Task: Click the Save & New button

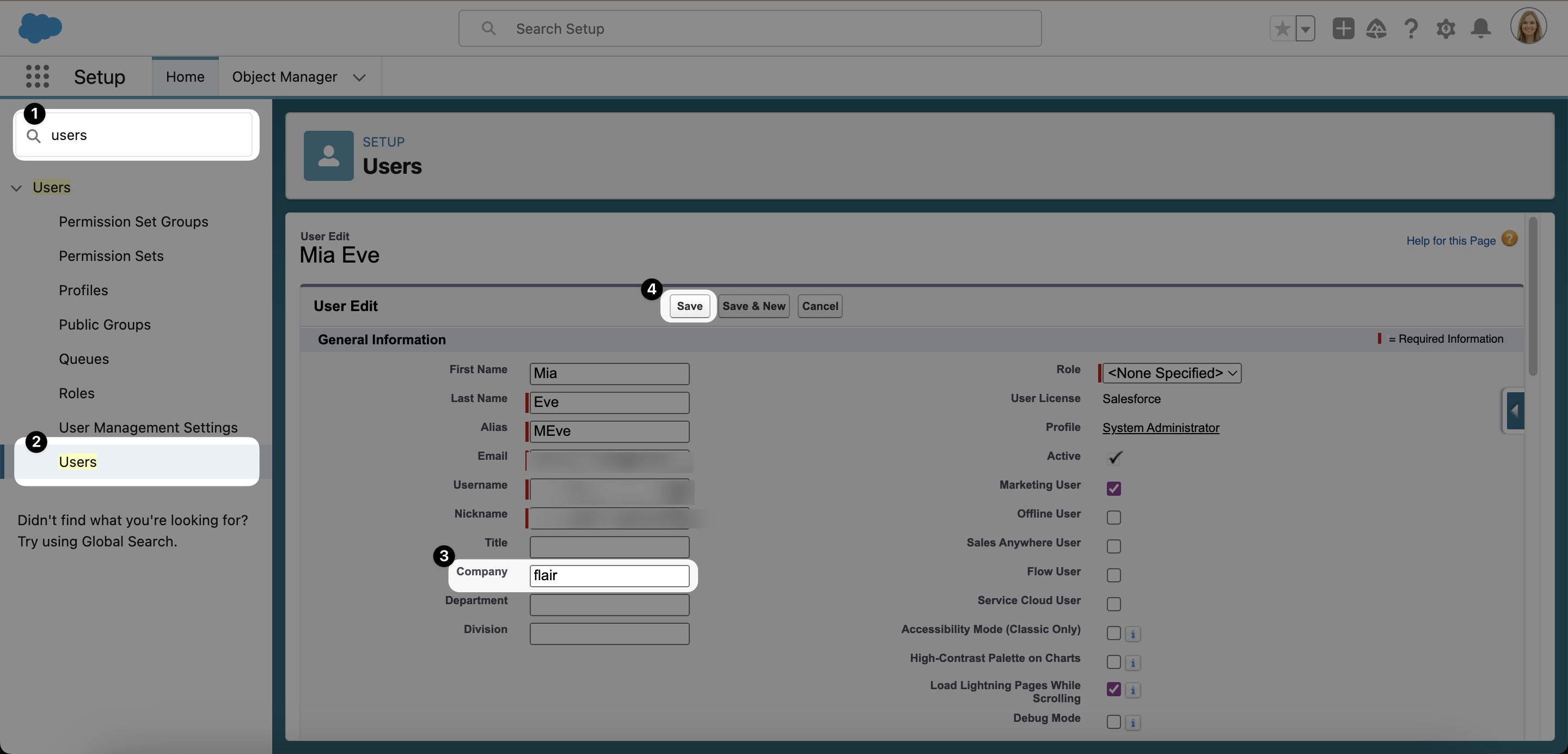Action: pos(754,306)
